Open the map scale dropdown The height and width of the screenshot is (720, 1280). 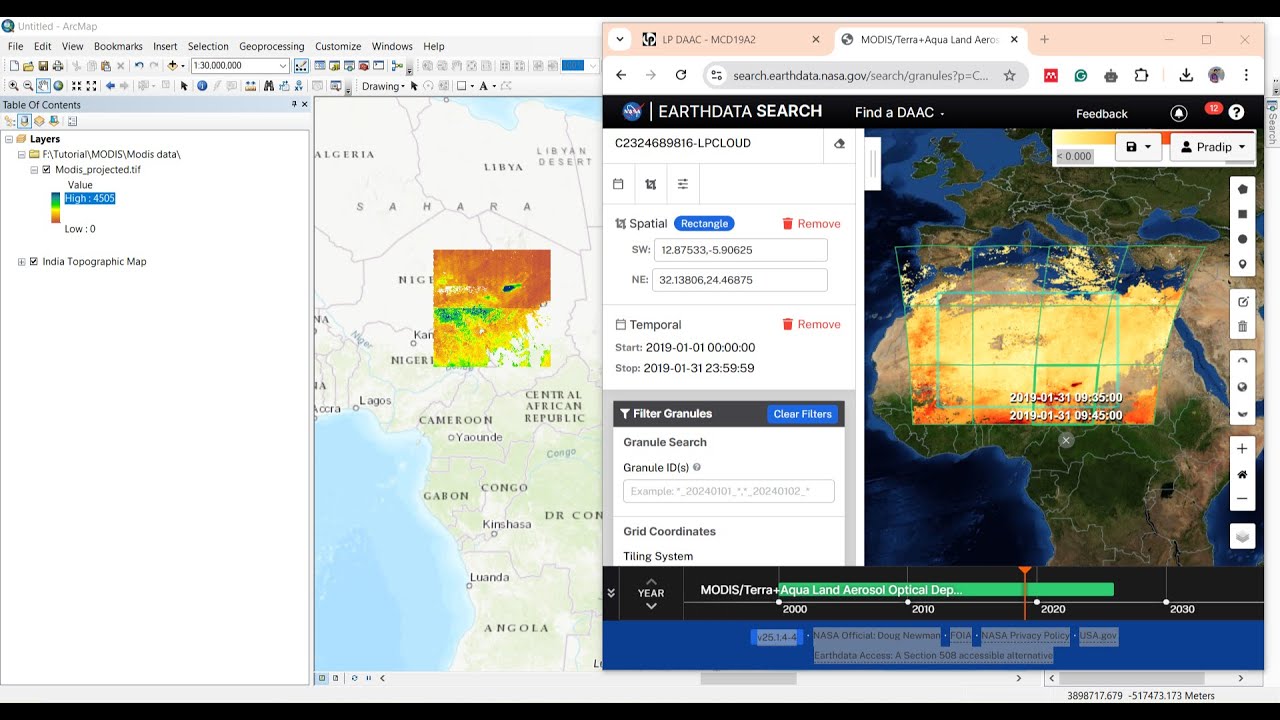[283, 66]
